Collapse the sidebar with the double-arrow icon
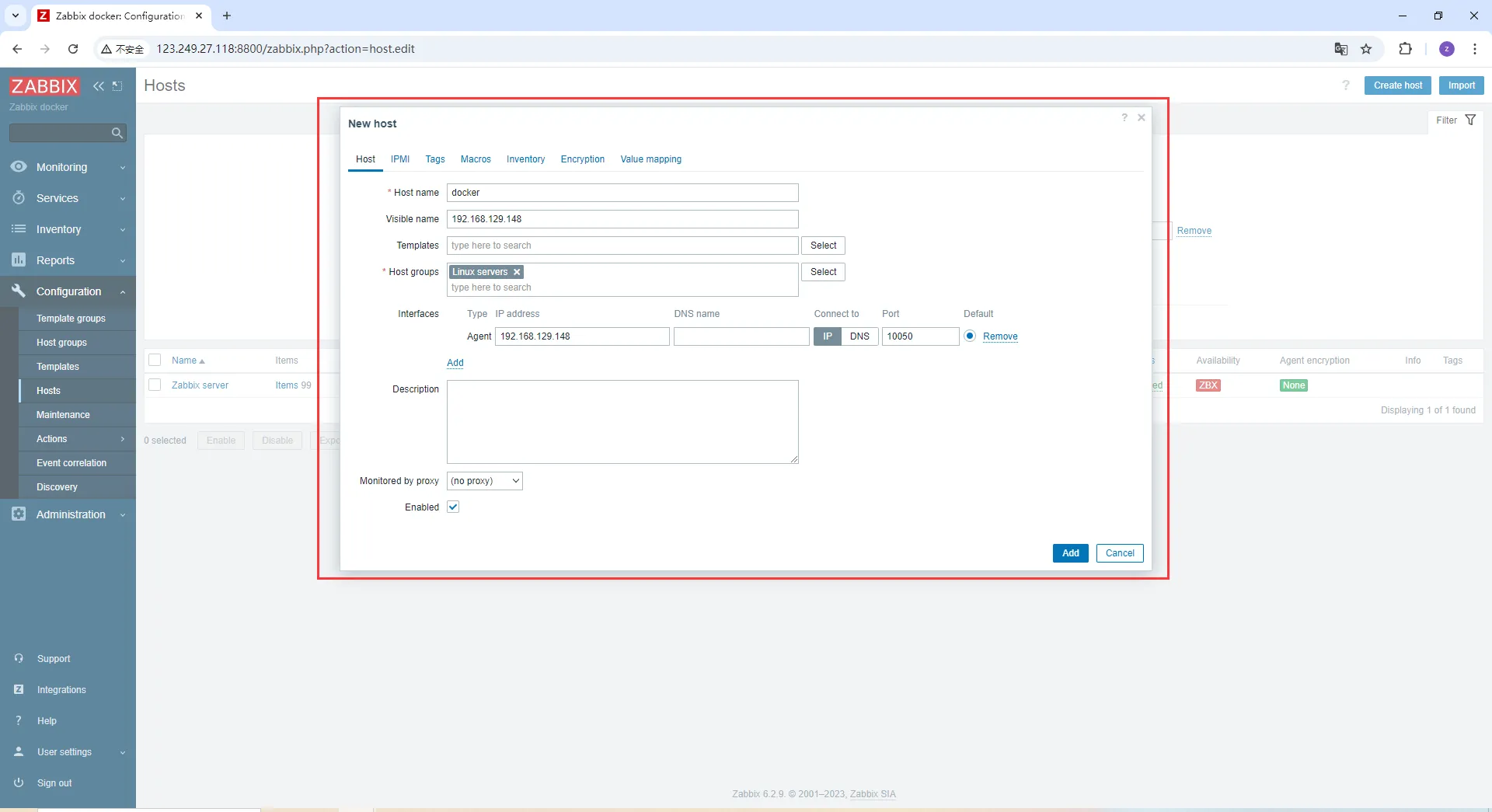1492x812 pixels. coord(99,86)
